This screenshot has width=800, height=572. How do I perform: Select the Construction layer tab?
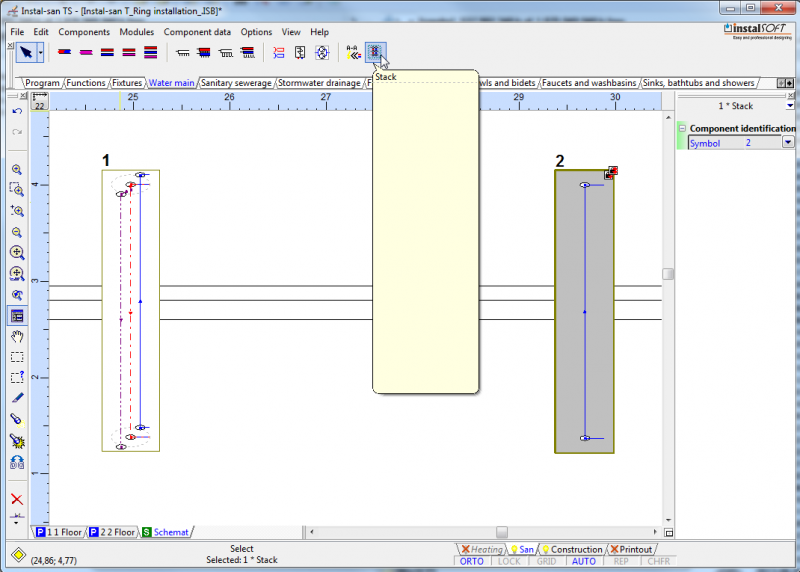click(571, 550)
